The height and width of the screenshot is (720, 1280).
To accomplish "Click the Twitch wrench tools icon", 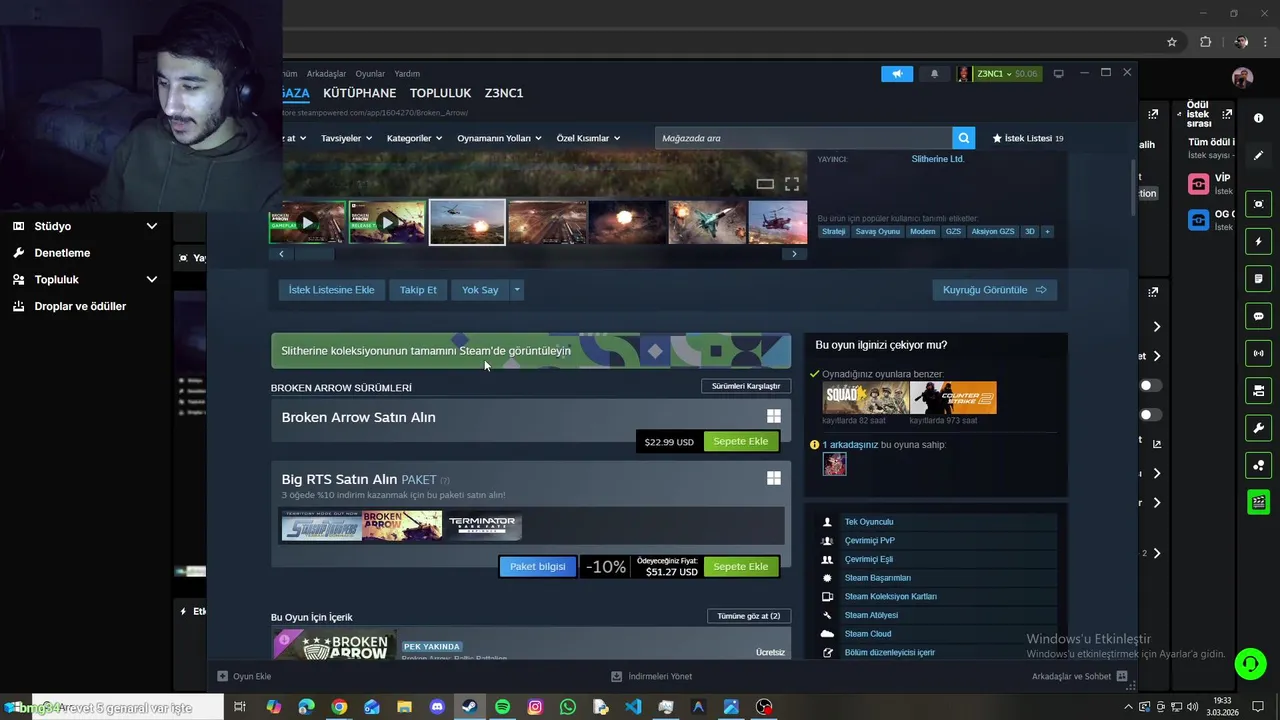I will (x=1259, y=428).
